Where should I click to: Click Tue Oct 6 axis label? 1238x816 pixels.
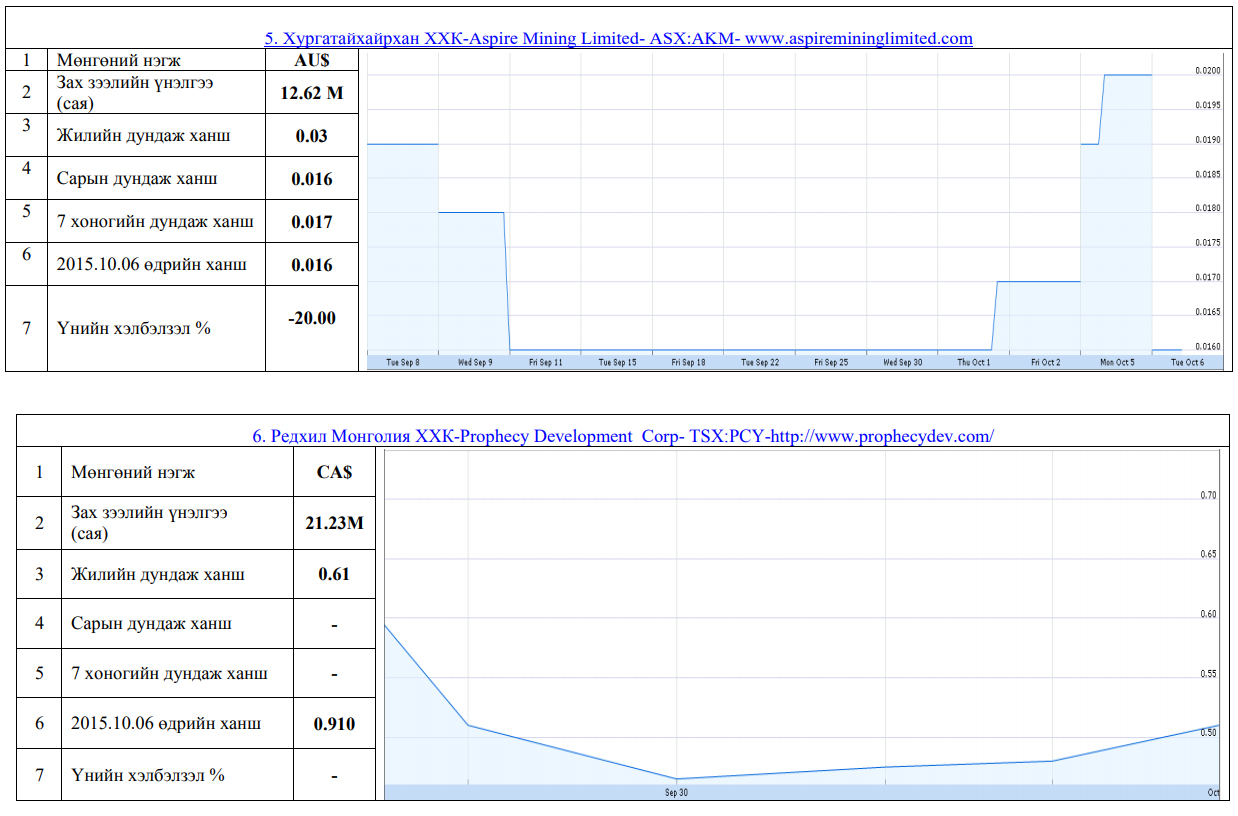click(x=1188, y=362)
